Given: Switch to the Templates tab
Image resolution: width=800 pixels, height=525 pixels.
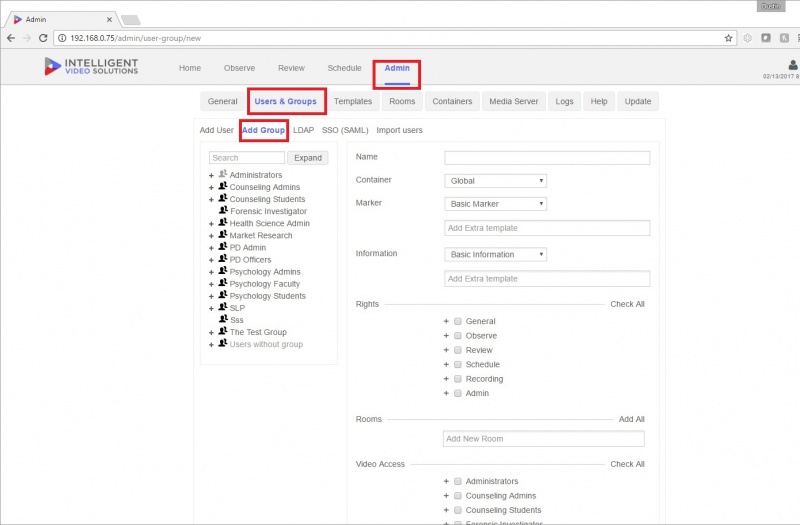Looking at the screenshot, I should [x=353, y=101].
